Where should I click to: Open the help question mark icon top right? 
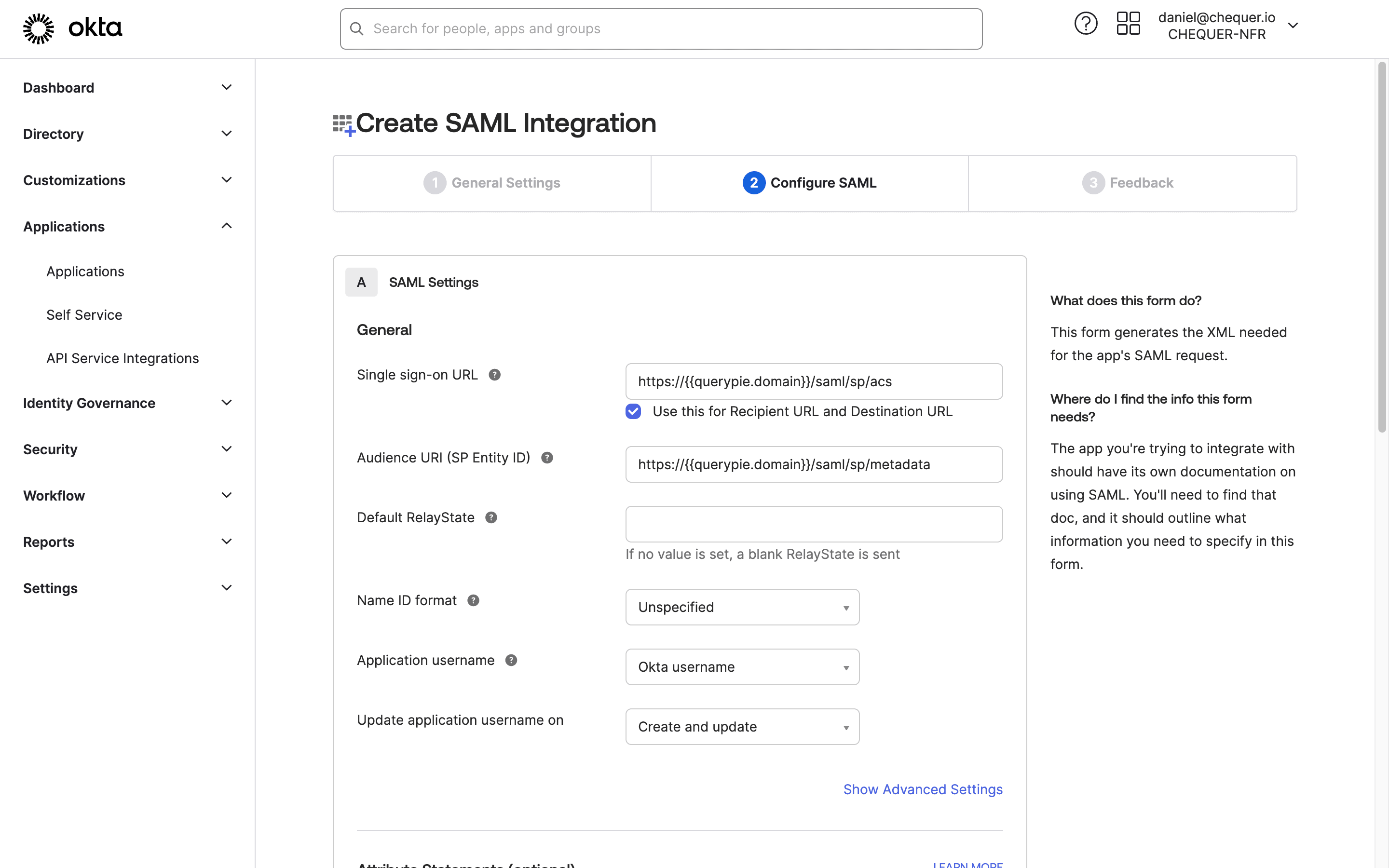point(1085,24)
